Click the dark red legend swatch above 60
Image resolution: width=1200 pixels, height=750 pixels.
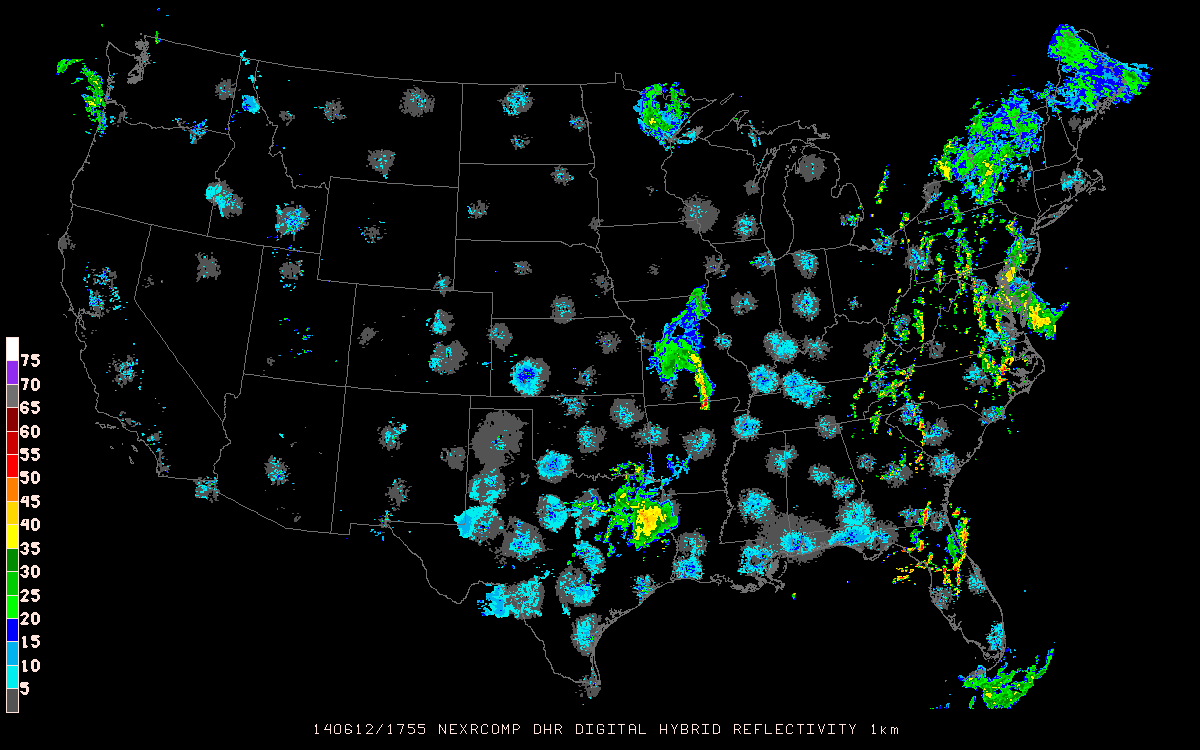pyautogui.click(x=12, y=419)
